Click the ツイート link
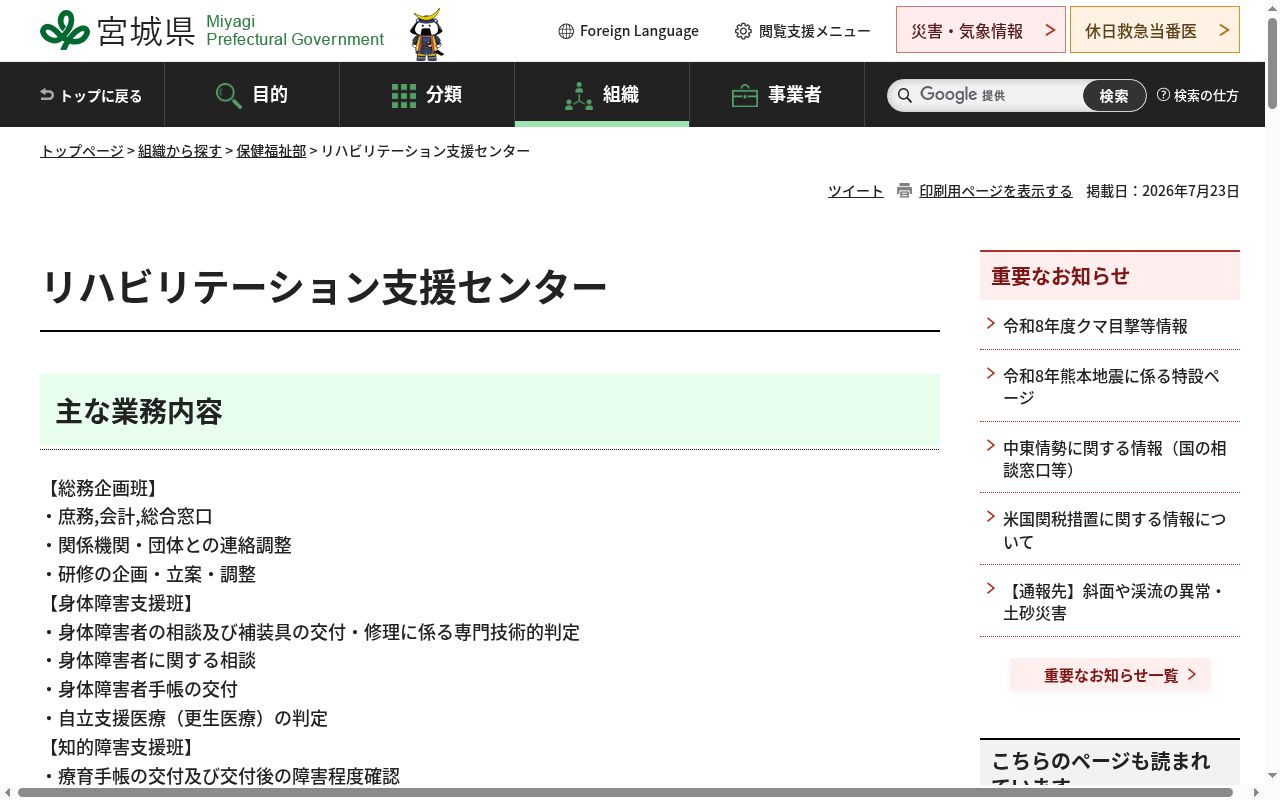1280x800 pixels. pyautogui.click(x=856, y=191)
